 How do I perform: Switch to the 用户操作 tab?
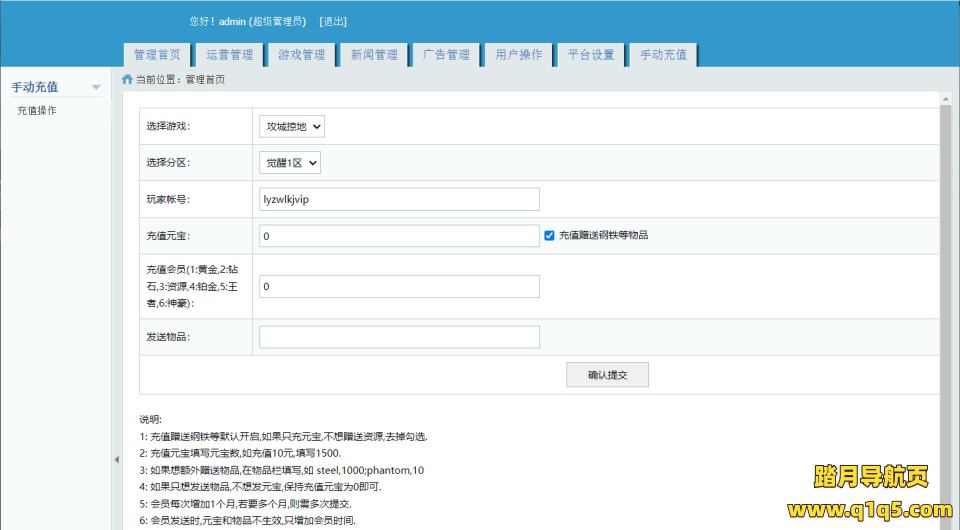[x=519, y=55]
